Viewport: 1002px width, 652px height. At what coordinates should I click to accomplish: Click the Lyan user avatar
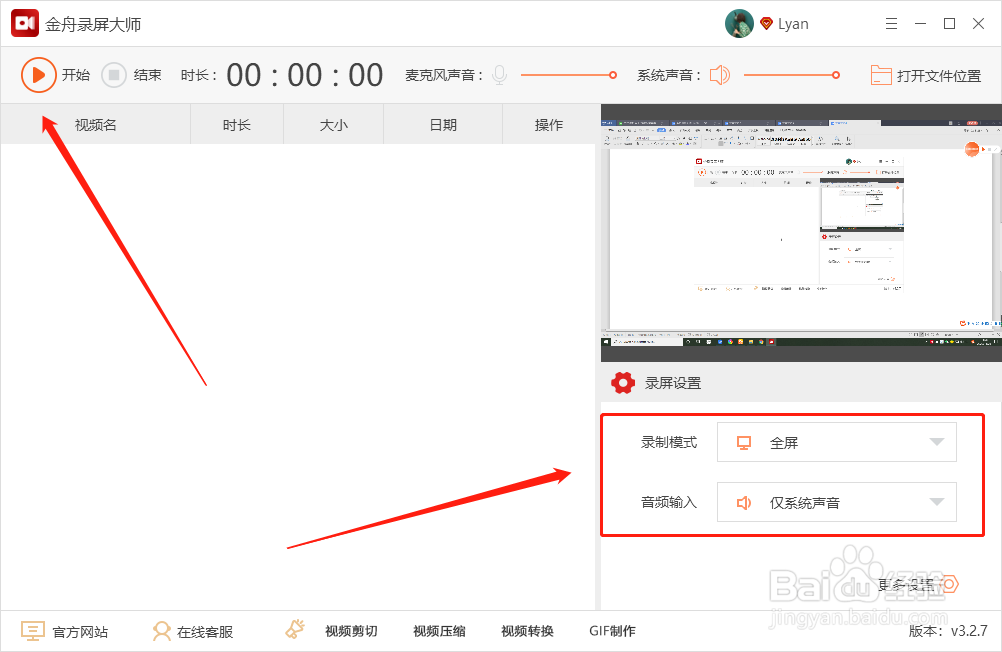click(739, 22)
